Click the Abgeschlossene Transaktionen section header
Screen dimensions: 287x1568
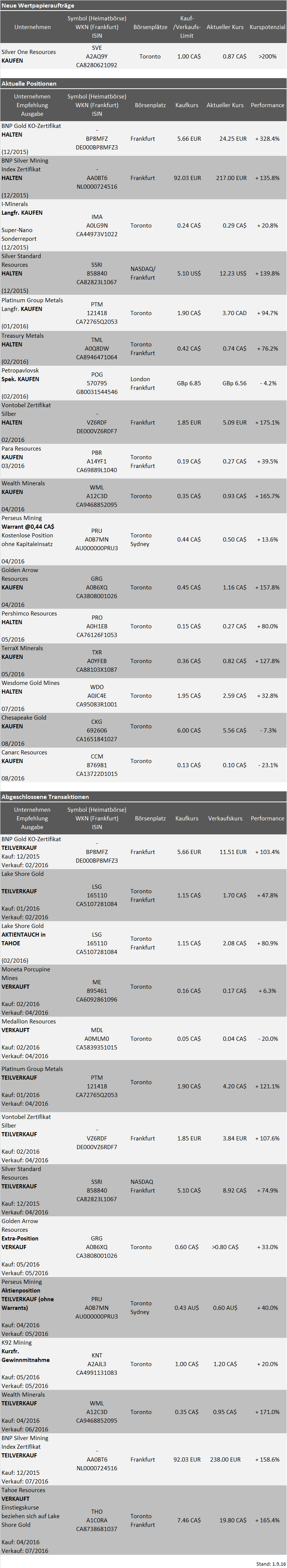[x=45, y=796]
